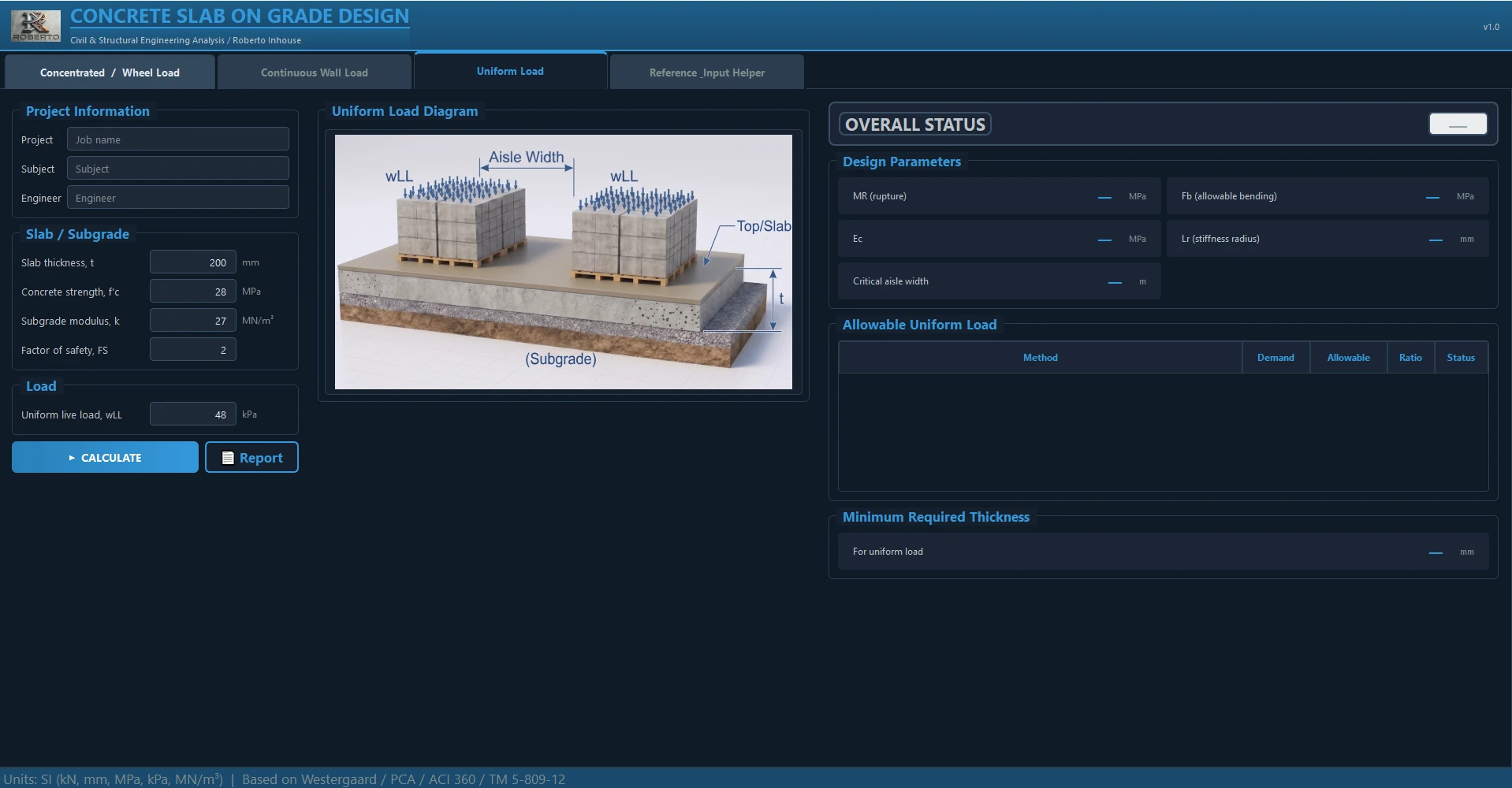Image resolution: width=1512 pixels, height=788 pixels.
Task: Click the Project Information section heading
Action: click(x=88, y=111)
